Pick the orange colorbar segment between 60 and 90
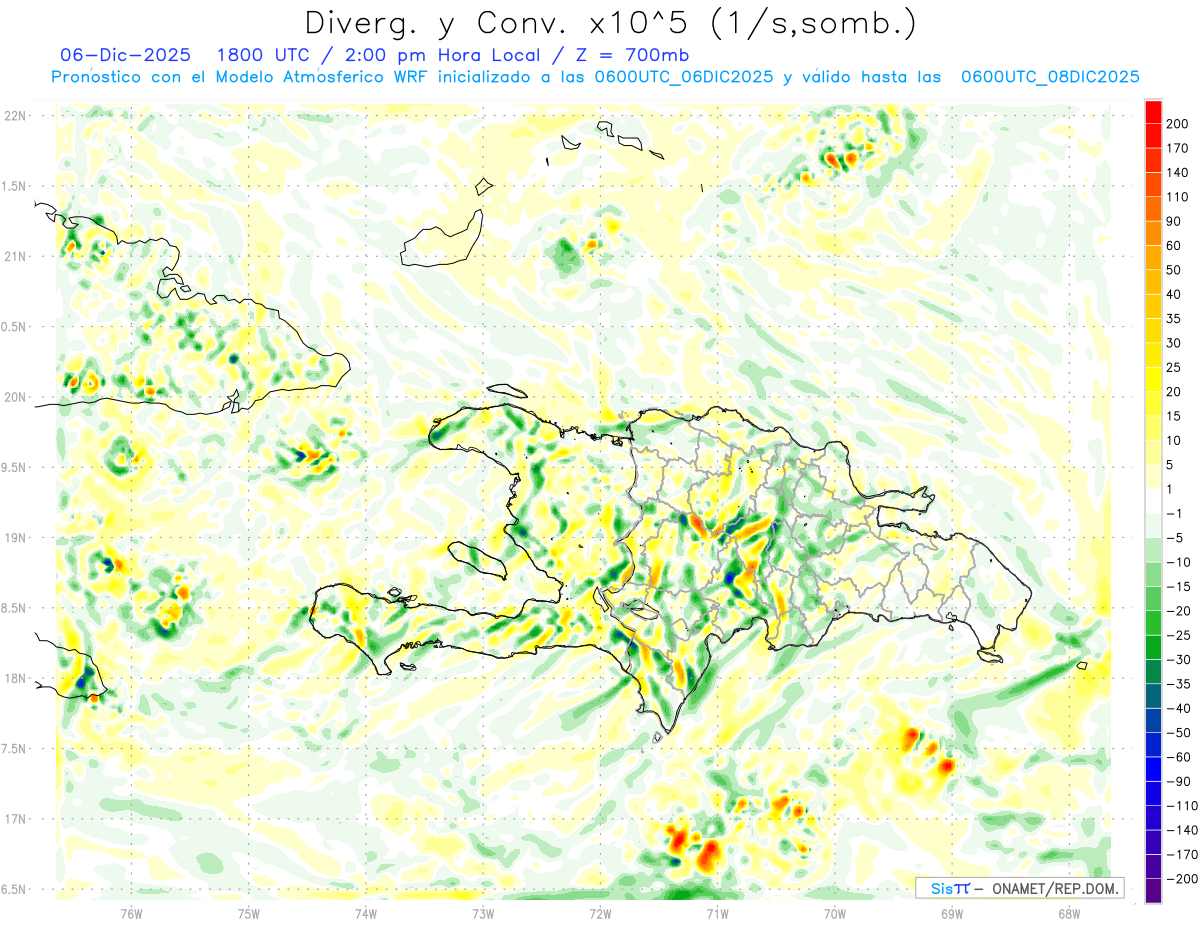Image resolution: width=1200 pixels, height=927 pixels. (x=1153, y=234)
